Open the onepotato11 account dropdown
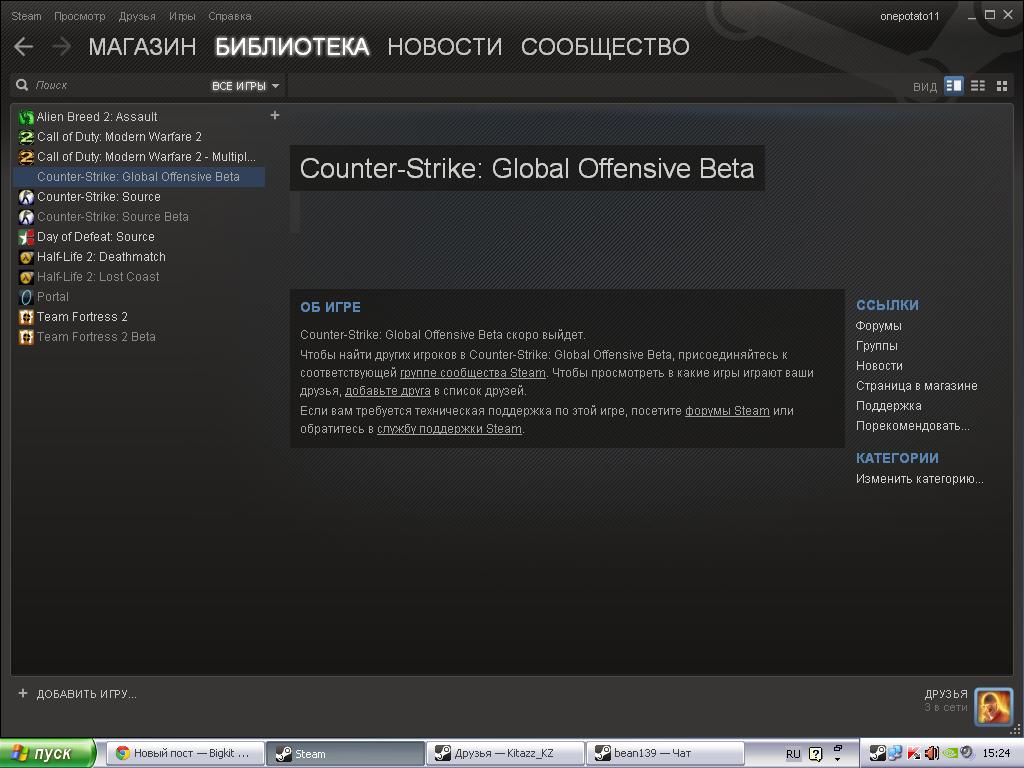This screenshot has height=768, width=1024. point(909,16)
